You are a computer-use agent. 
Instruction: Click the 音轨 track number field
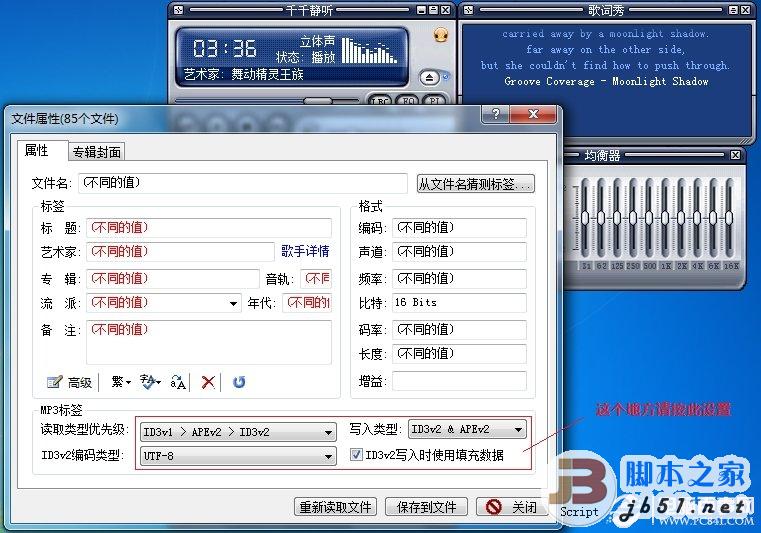[316, 279]
